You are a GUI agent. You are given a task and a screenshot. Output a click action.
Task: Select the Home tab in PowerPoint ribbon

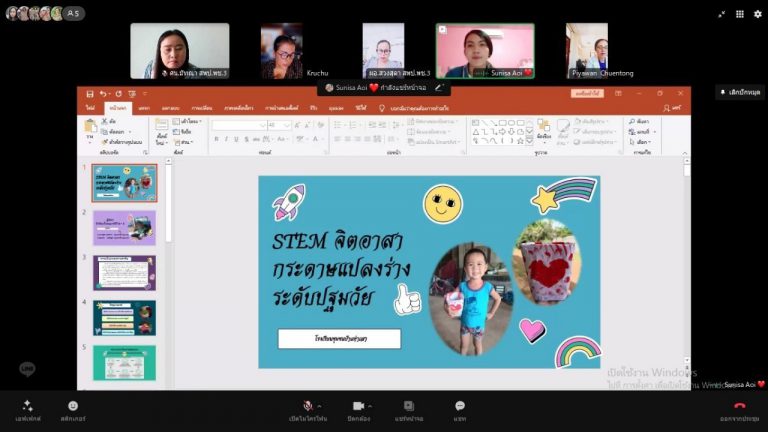coord(118,107)
